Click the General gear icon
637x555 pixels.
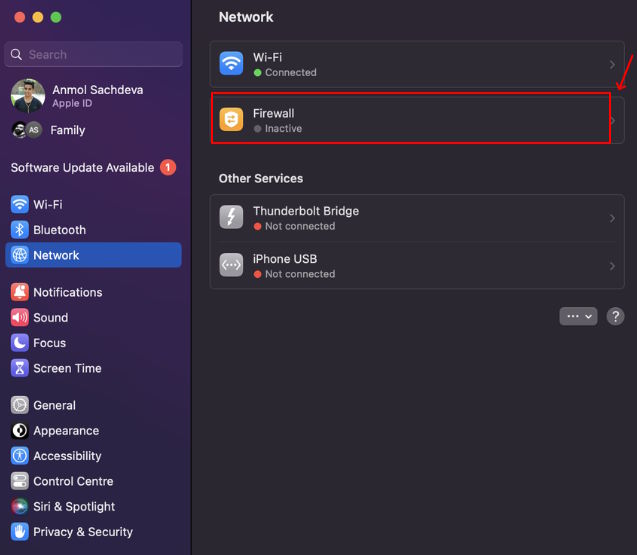pos(20,405)
